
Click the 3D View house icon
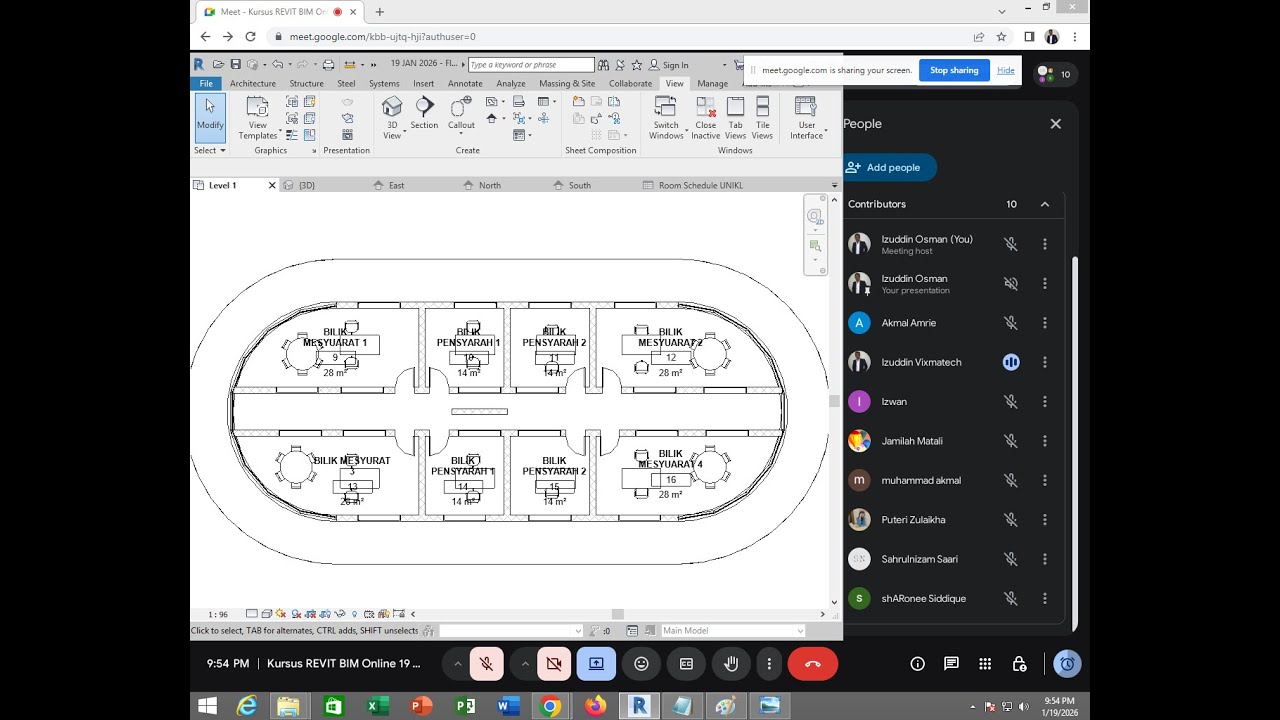392,107
